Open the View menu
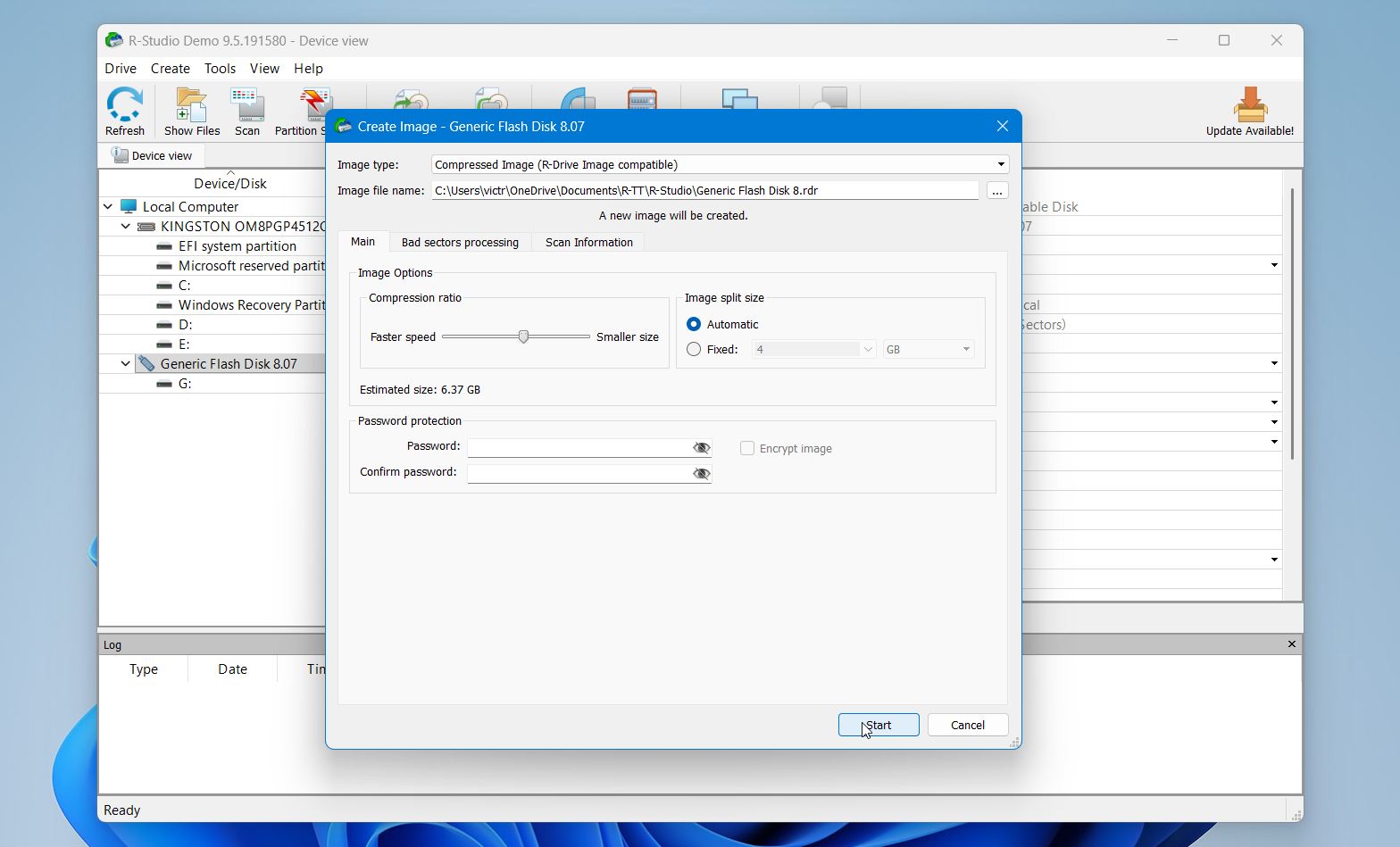The width and height of the screenshot is (1400, 847). pyautogui.click(x=264, y=68)
